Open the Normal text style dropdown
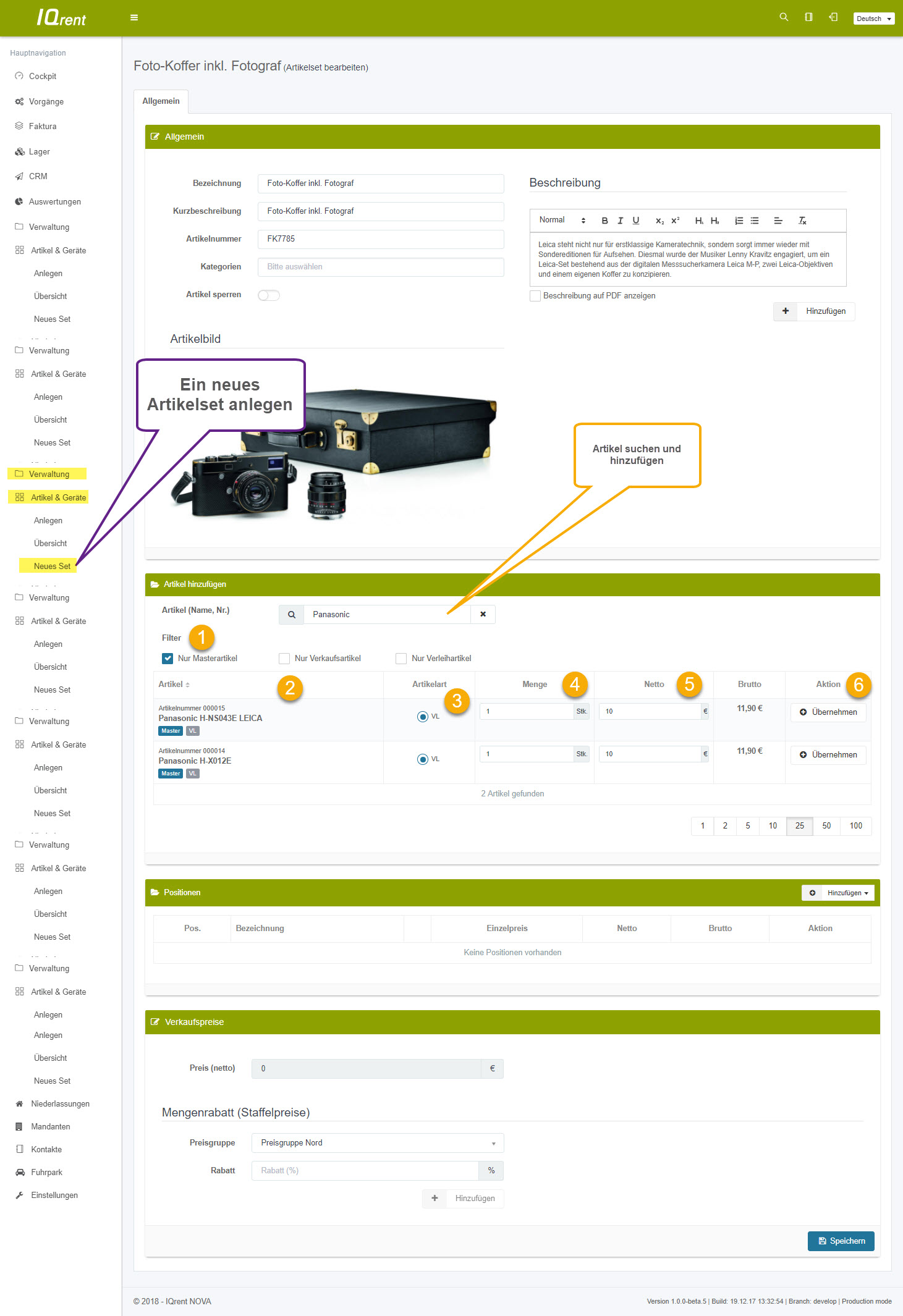This screenshot has width=903, height=1316. point(562,221)
